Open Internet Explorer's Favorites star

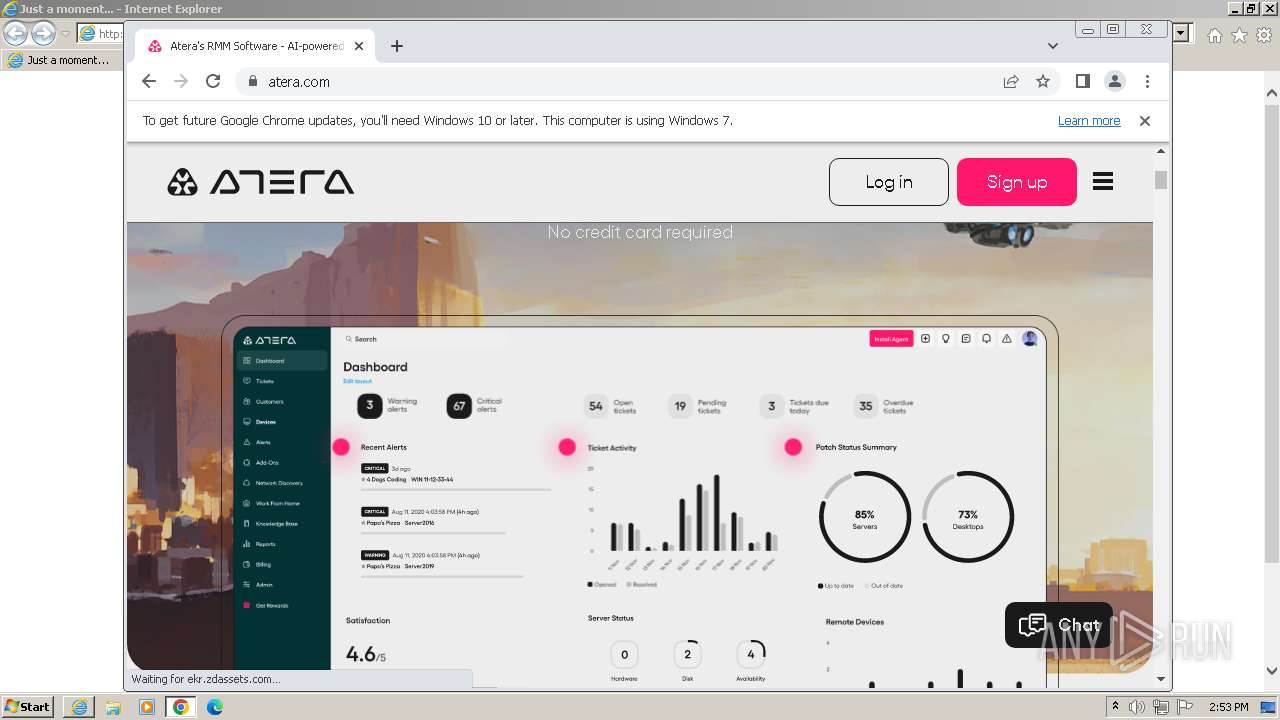click(x=1240, y=35)
